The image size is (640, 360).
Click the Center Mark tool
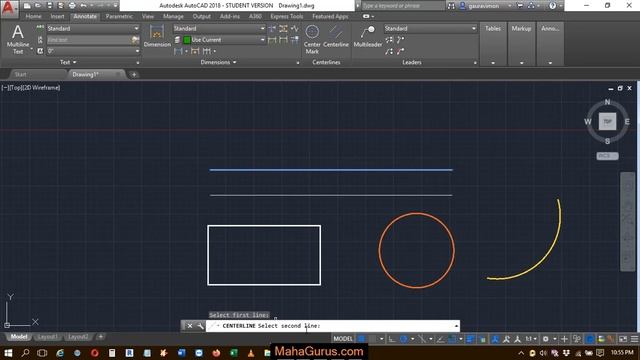point(312,40)
